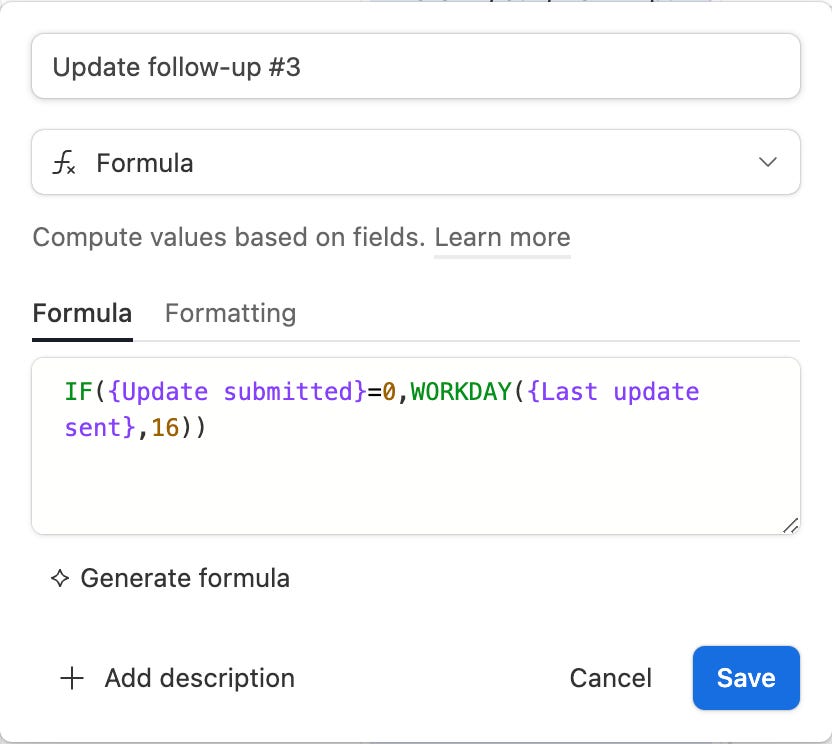The width and height of the screenshot is (832, 744).
Task: Click the number 16 in the formula
Action: pyautogui.click(x=164, y=429)
